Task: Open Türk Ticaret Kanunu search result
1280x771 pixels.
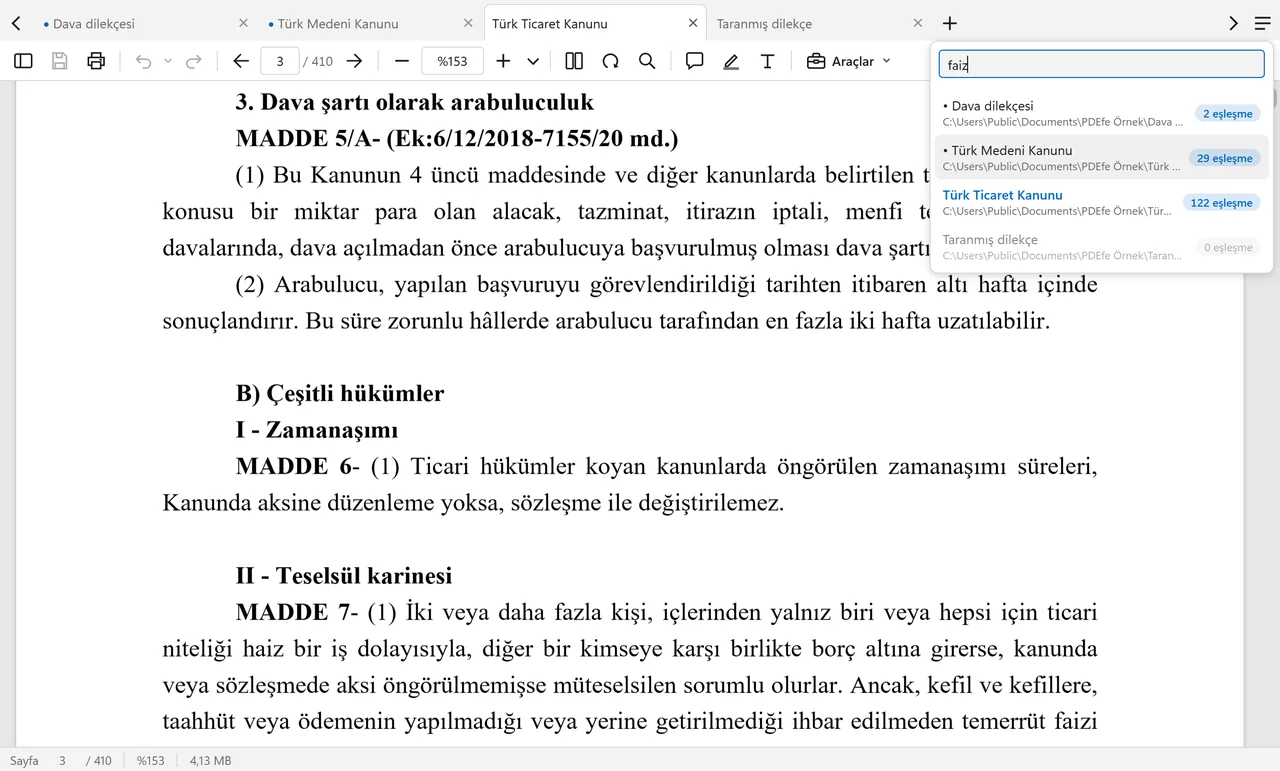Action: click(x=1101, y=202)
